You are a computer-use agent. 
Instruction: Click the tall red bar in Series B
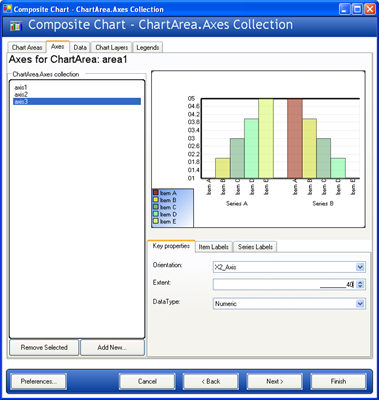pyautogui.click(x=295, y=138)
